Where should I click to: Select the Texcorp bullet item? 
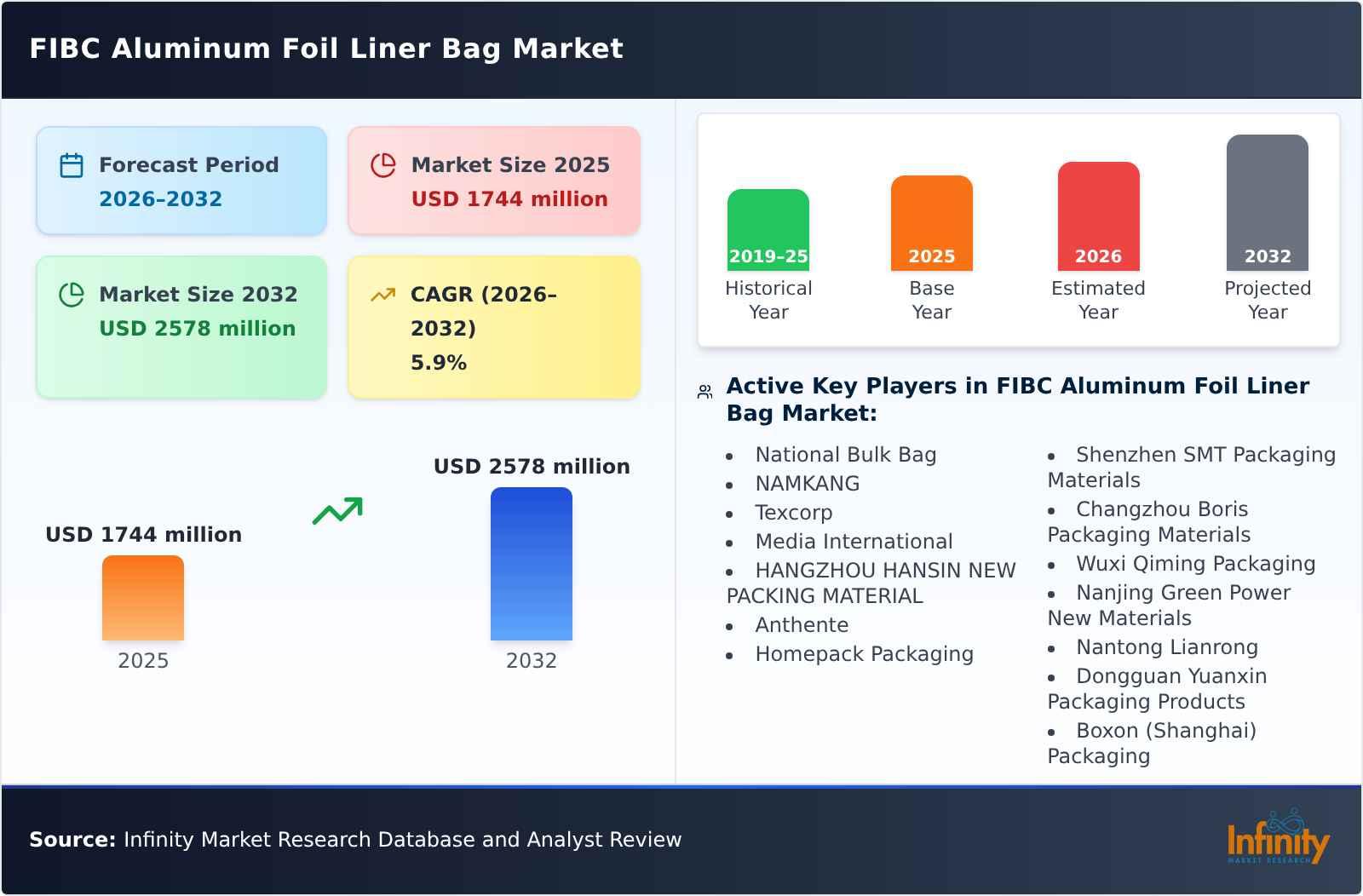[x=793, y=512]
